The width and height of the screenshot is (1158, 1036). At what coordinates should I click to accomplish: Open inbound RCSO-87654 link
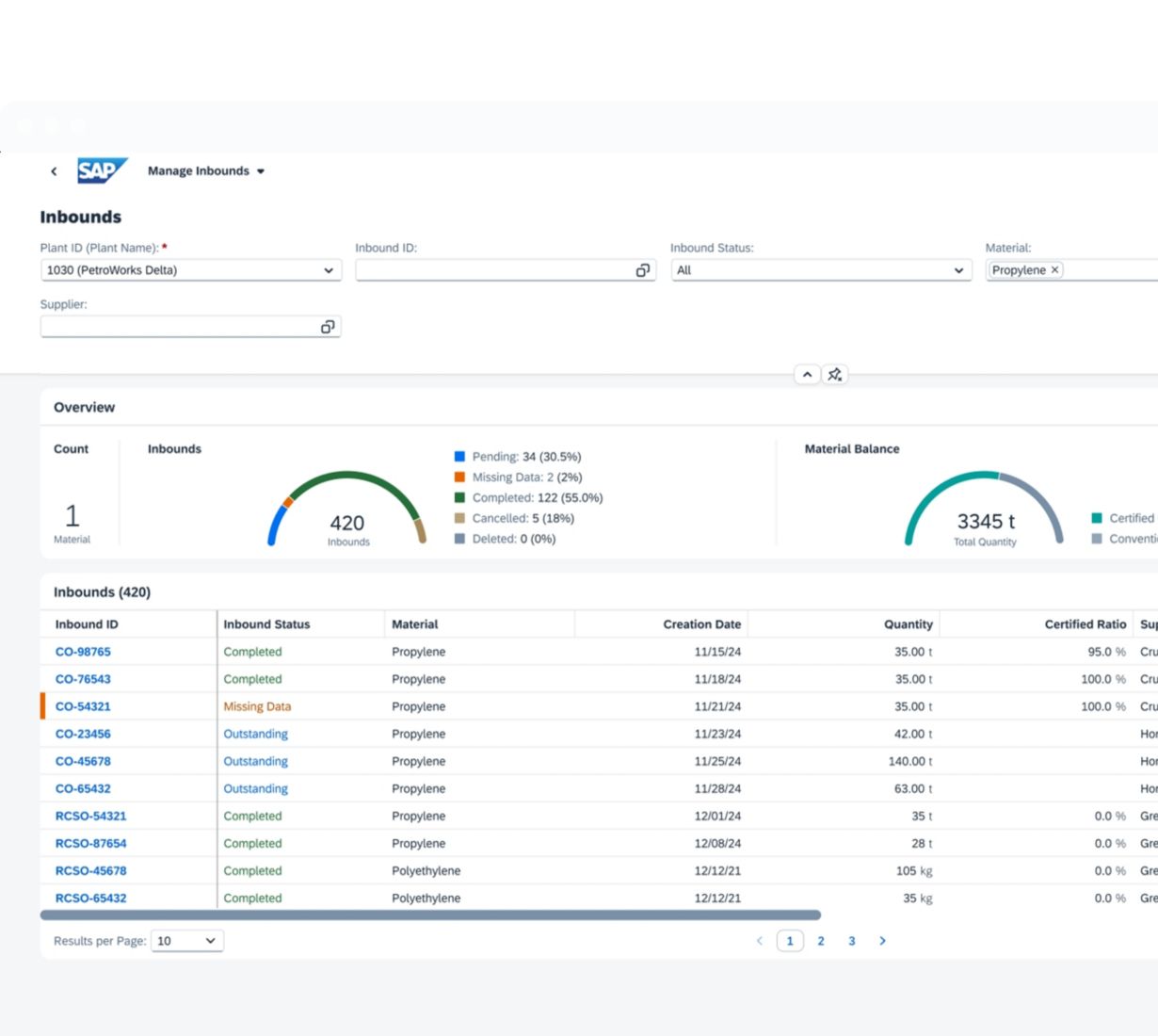pos(90,844)
